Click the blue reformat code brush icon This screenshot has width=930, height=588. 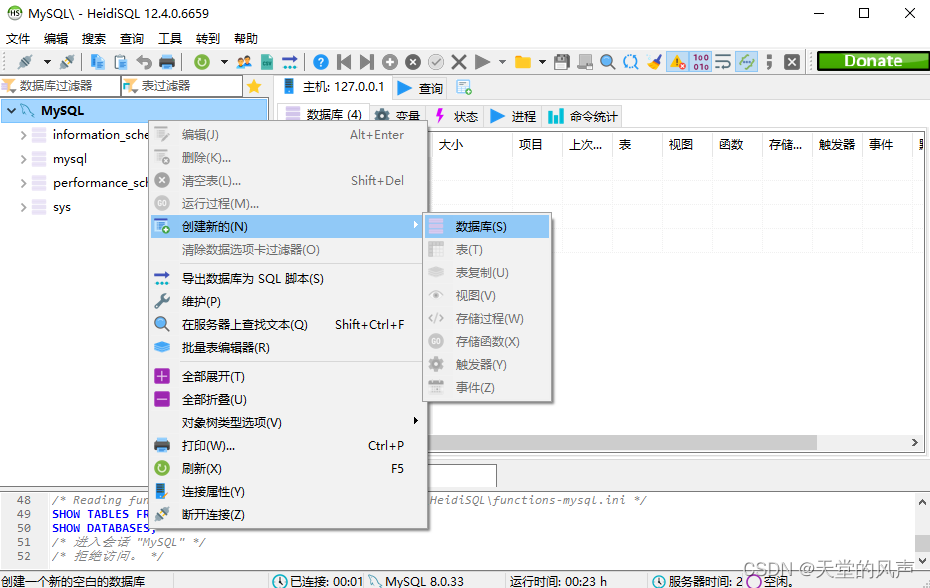(x=655, y=61)
